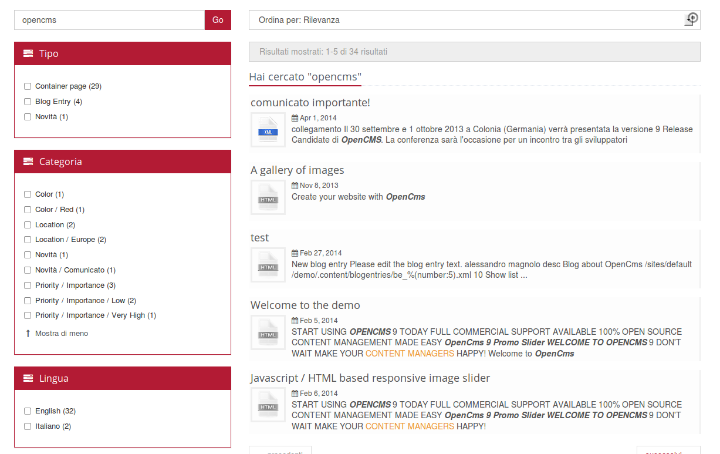Check the Location (2) checkbox
This screenshot has height=454, width=720.
(28, 224)
